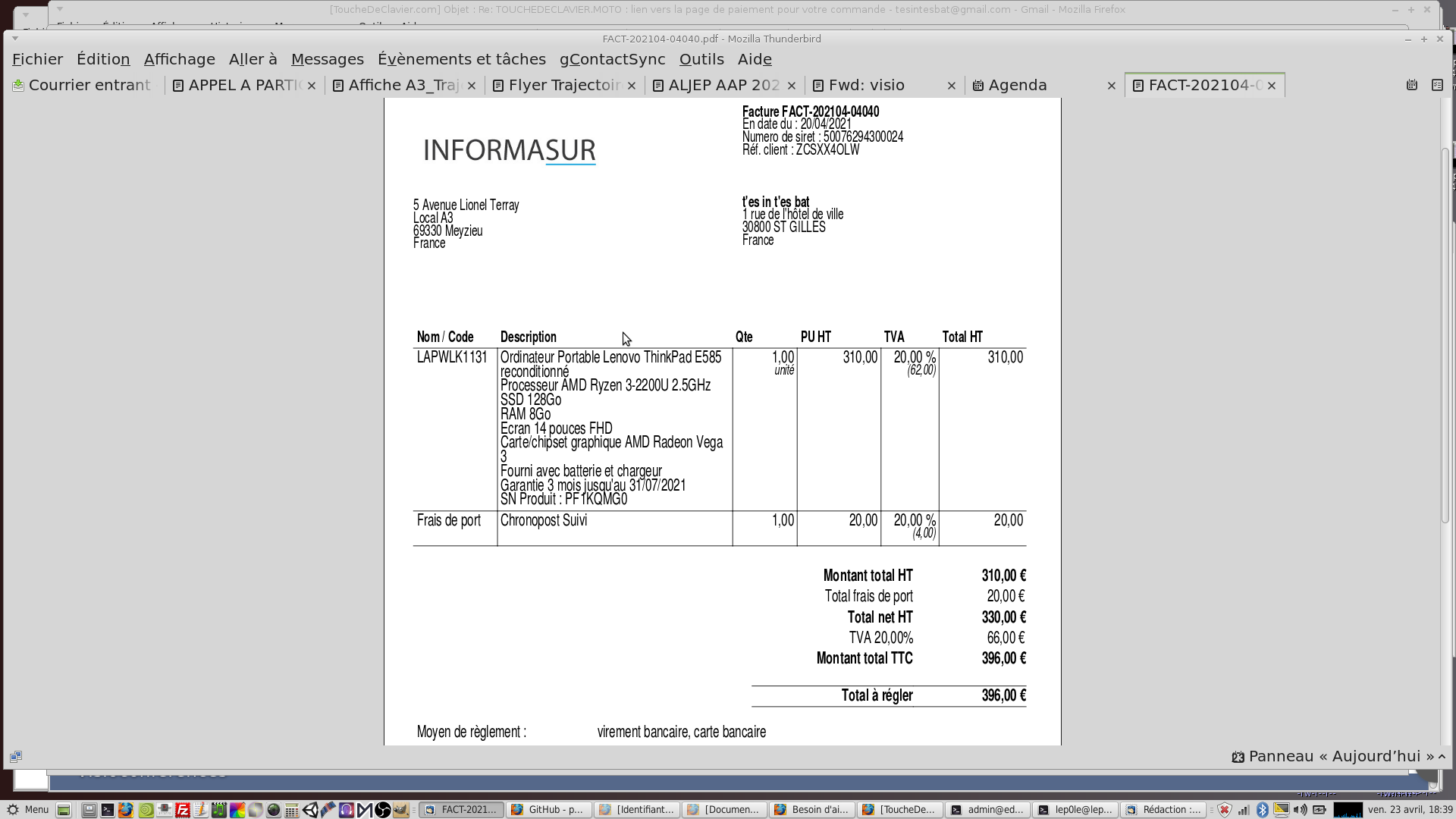Launch the terminal from taskbar launcher
Viewport: 1456px width, 819px height.
click(x=108, y=810)
